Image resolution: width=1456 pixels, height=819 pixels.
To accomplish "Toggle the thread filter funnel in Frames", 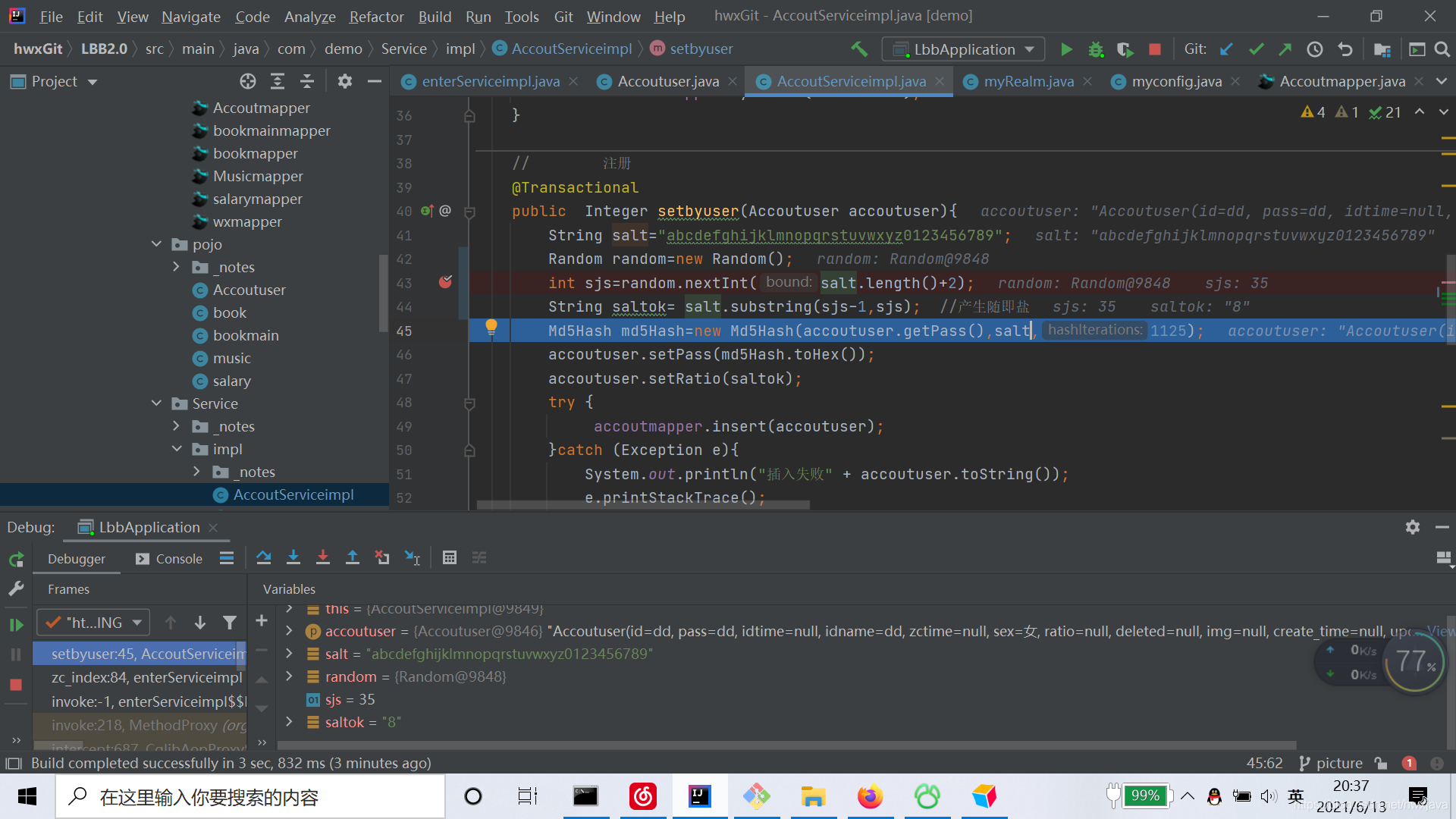I will tap(229, 623).
